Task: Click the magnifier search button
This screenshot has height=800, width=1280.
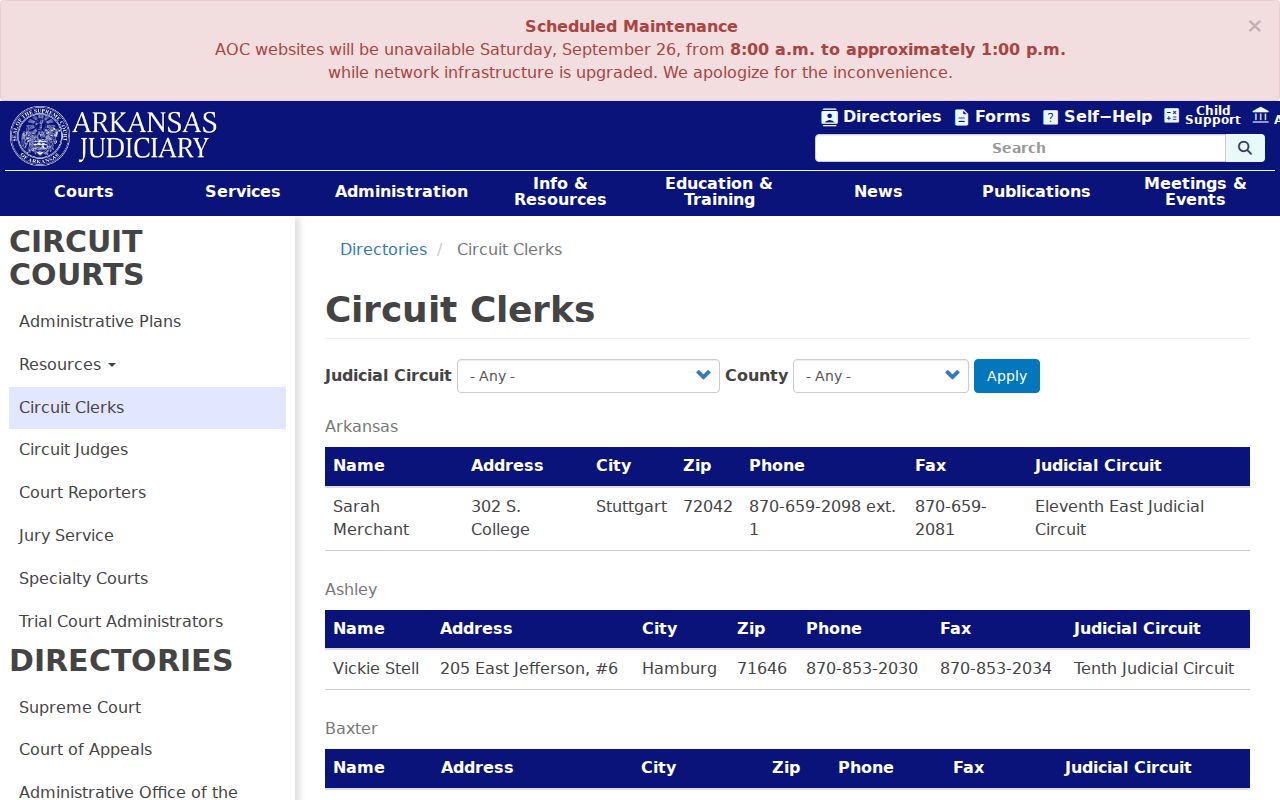Action: [x=1245, y=148]
